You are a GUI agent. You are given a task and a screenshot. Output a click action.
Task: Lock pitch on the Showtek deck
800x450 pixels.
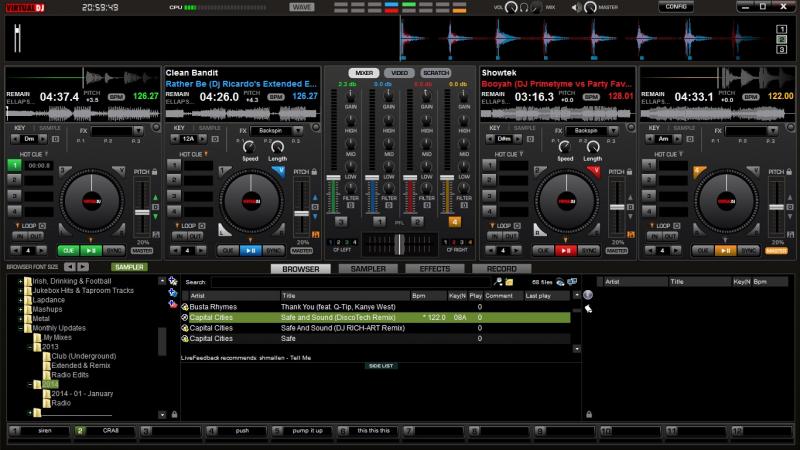[x=630, y=172]
